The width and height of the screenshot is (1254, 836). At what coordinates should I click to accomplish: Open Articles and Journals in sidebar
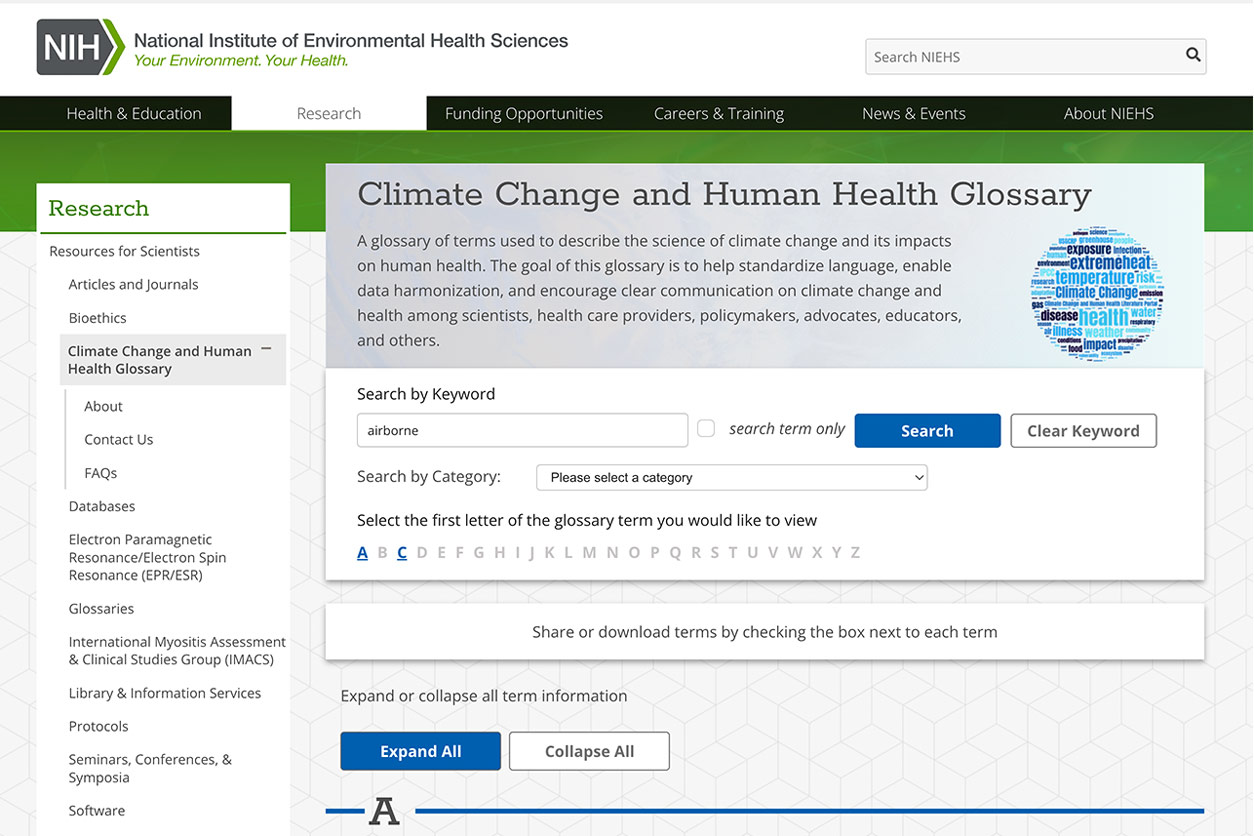pyautogui.click(x=133, y=285)
